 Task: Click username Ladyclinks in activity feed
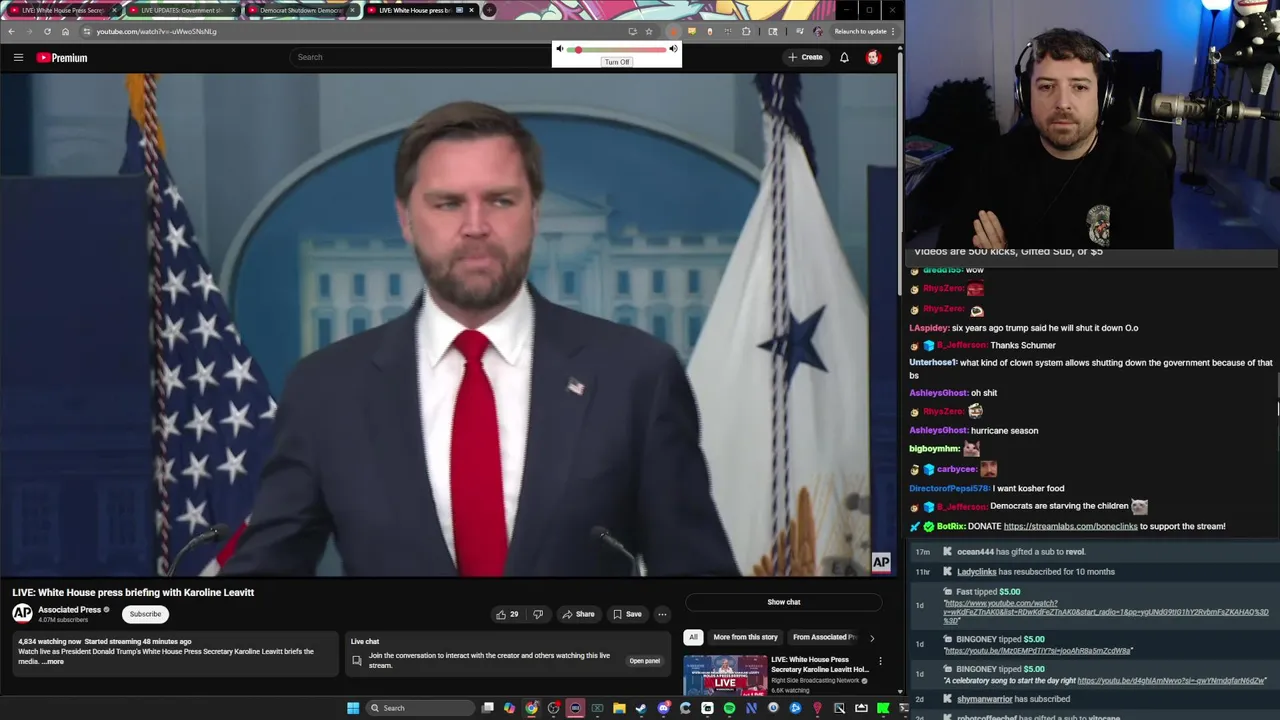pyautogui.click(x=976, y=572)
